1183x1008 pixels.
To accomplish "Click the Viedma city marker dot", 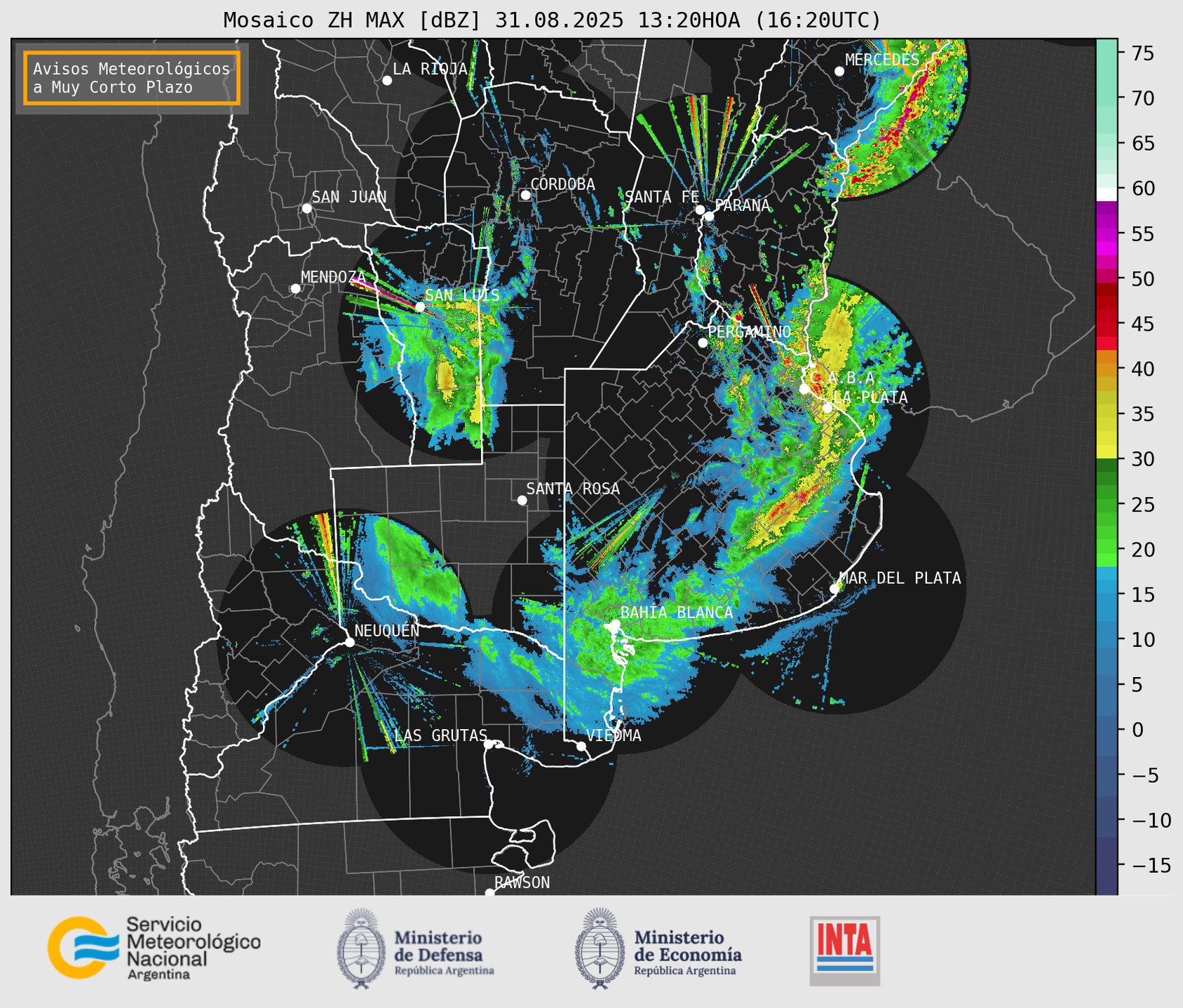I will click(x=581, y=746).
